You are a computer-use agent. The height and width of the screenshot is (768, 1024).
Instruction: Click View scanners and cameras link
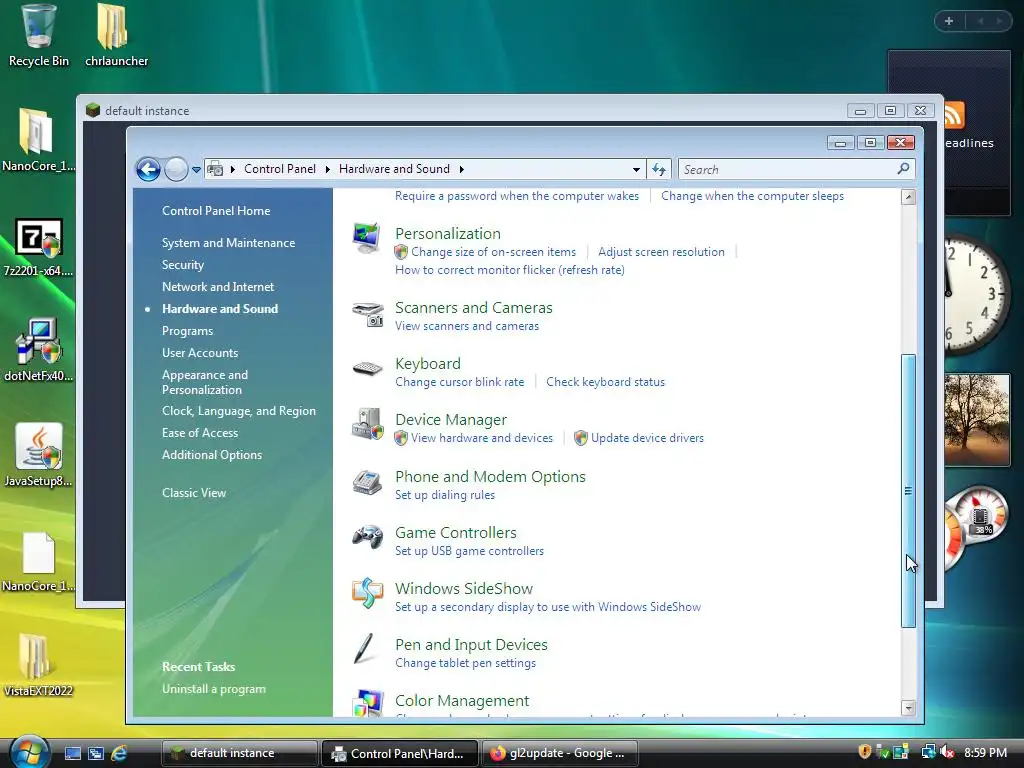click(x=467, y=326)
